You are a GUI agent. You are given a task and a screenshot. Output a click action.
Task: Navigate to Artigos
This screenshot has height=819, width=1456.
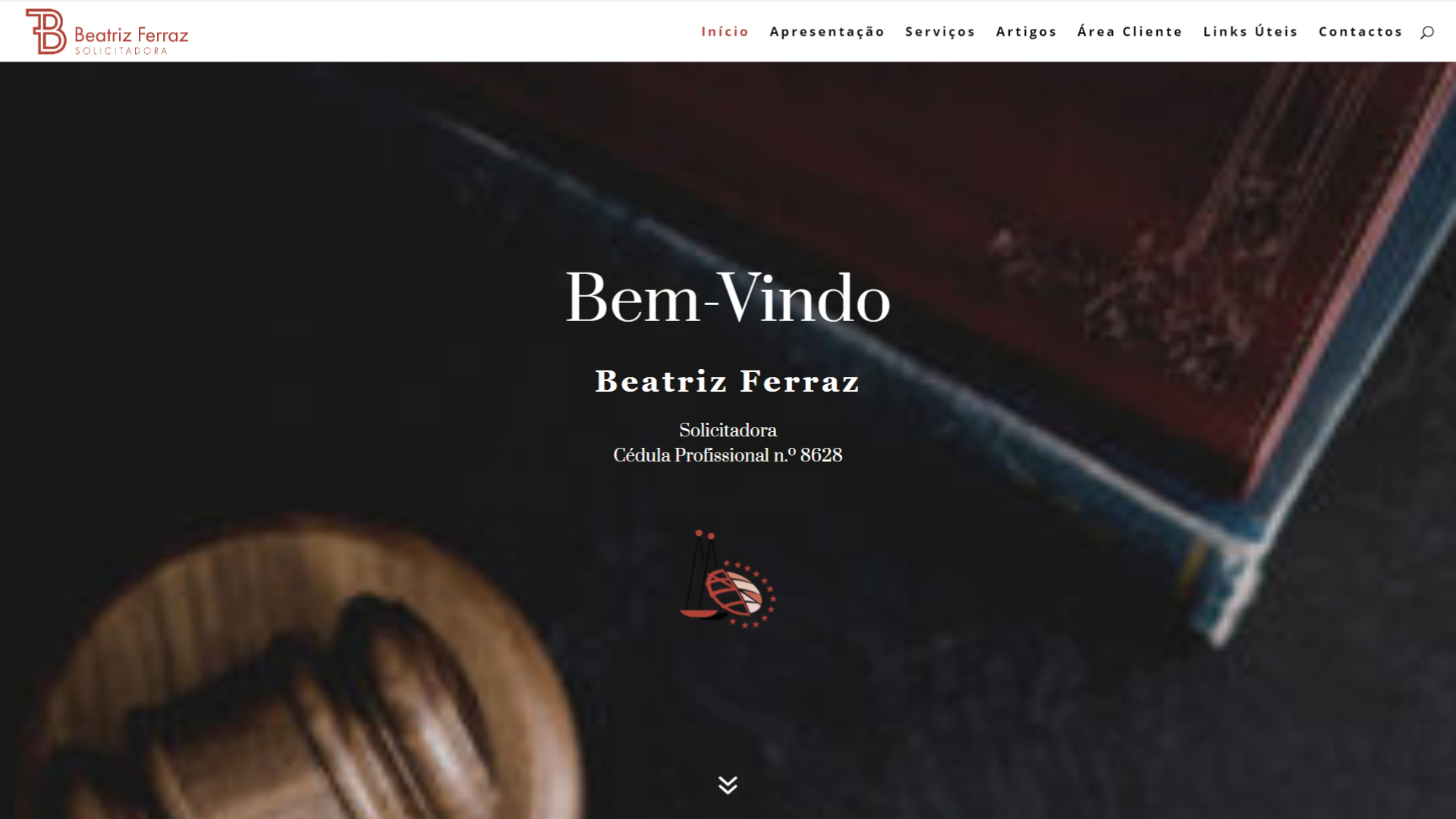pos(1026,31)
